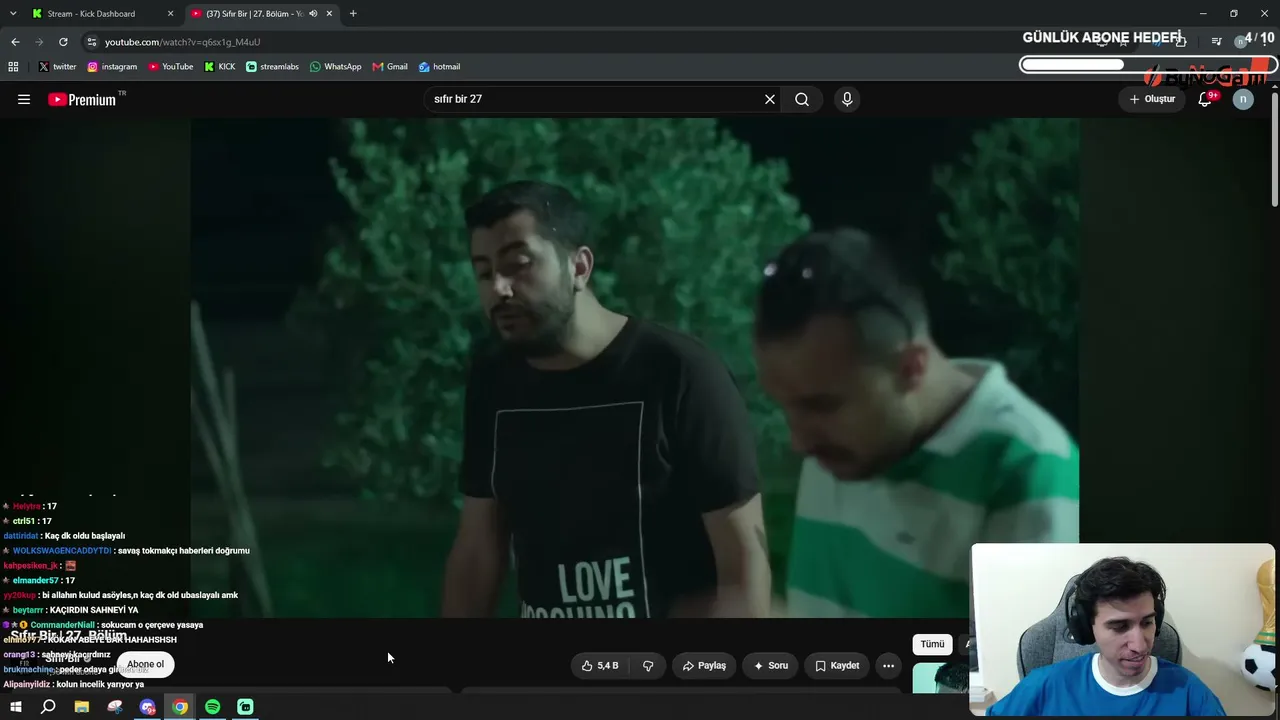Share the video with Paylaş

tap(704, 666)
